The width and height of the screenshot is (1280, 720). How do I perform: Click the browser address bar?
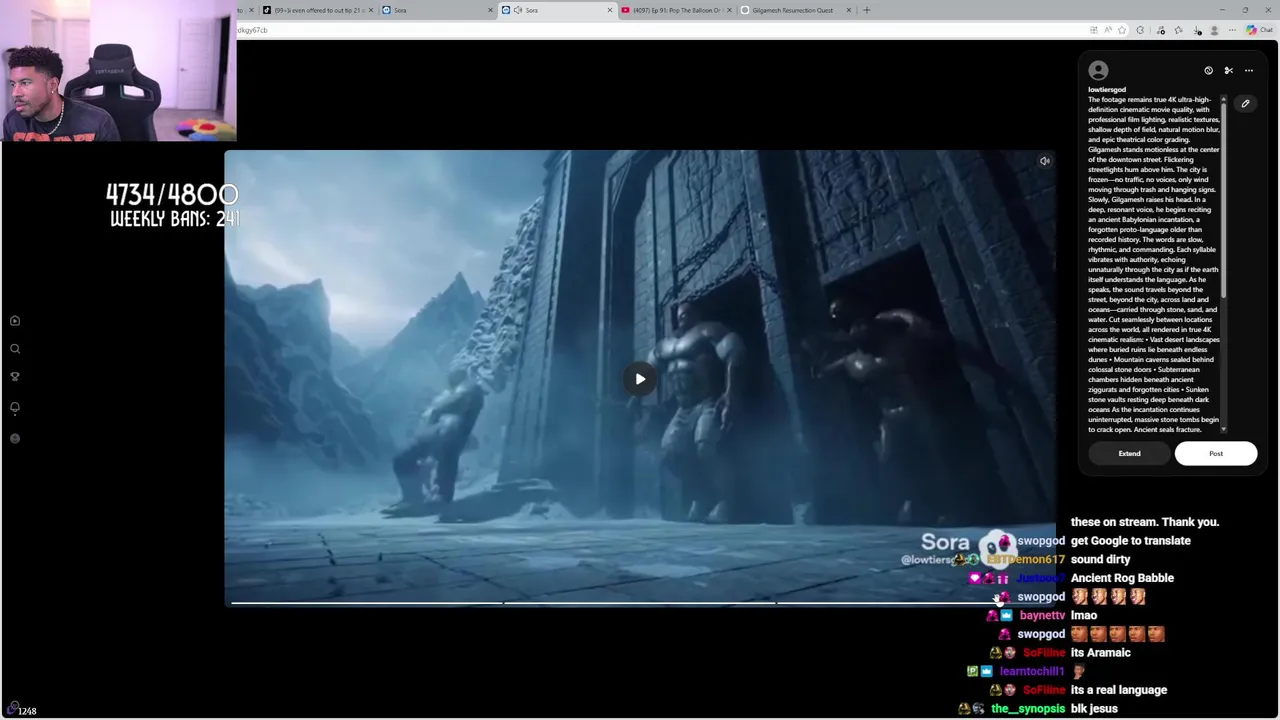click(x=660, y=30)
